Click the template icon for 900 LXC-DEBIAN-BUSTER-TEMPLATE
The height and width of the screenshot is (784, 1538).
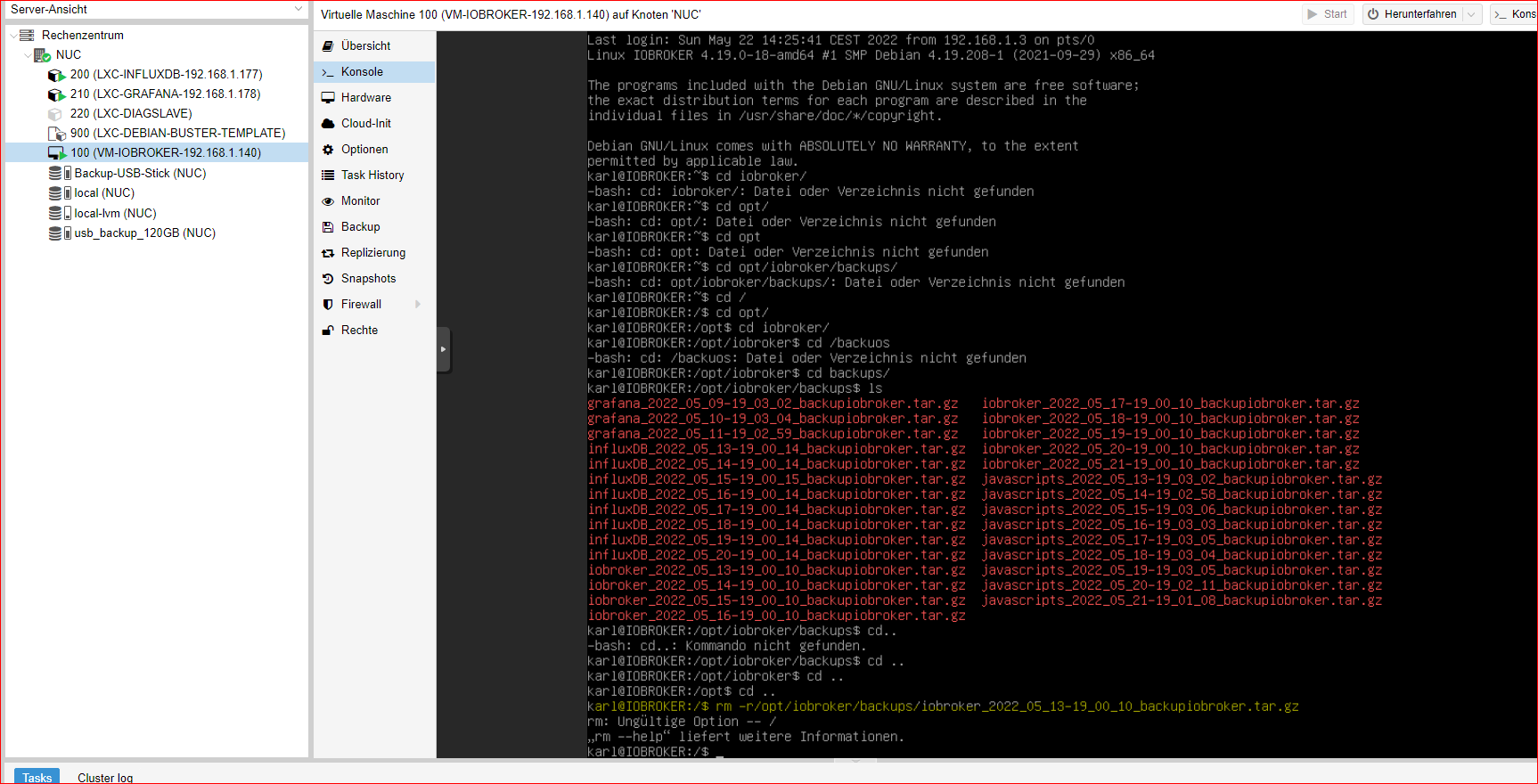[56, 134]
